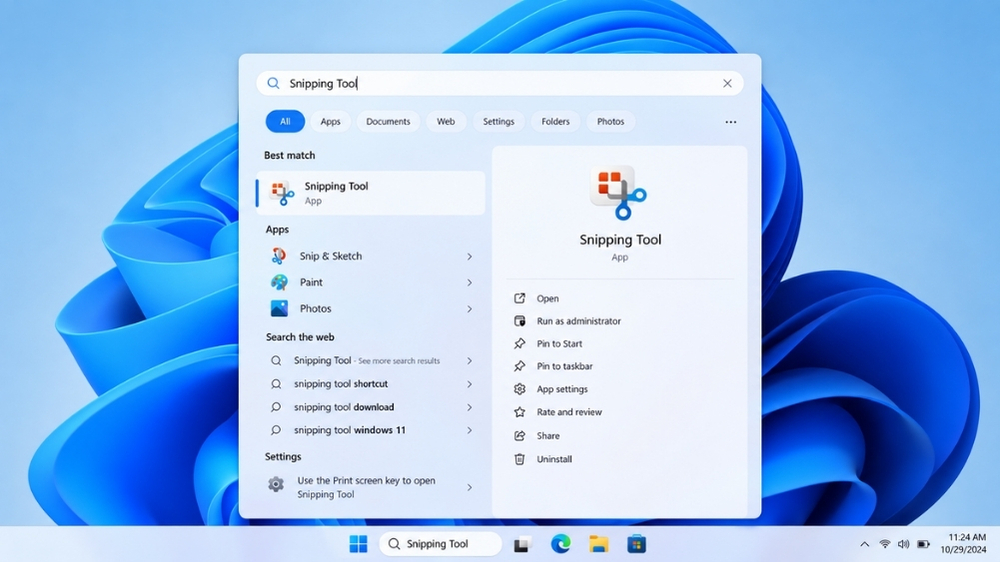
Task: Click the Rate and review star icon
Action: coord(520,412)
